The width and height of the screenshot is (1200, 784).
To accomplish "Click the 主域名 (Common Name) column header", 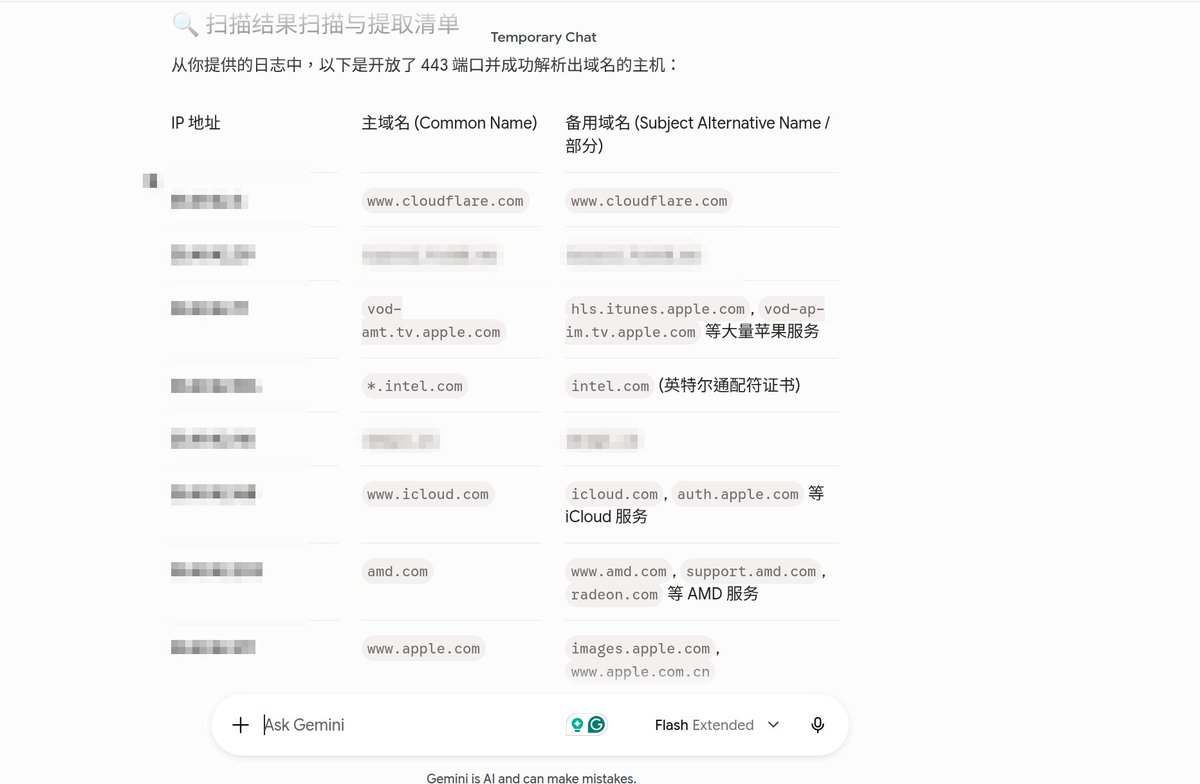I will click(449, 123).
